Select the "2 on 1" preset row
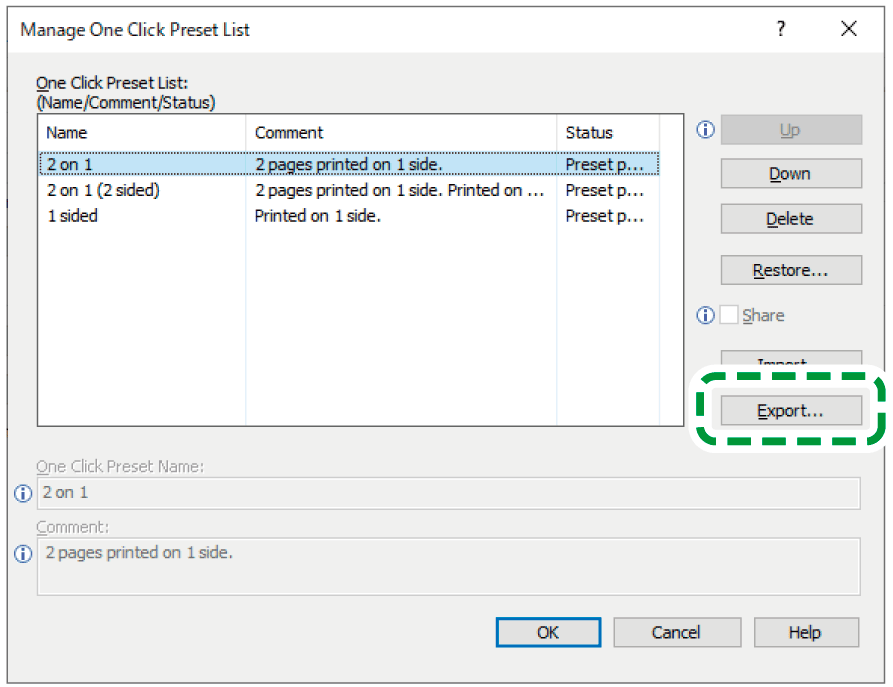Screen dimensions: 893x687 70,164
